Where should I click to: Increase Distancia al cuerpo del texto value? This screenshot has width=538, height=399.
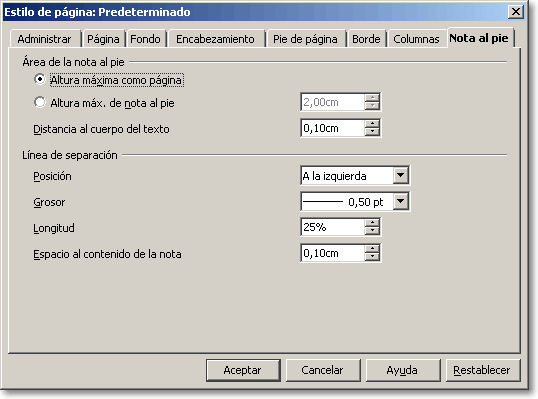click(x=372, y=124)
